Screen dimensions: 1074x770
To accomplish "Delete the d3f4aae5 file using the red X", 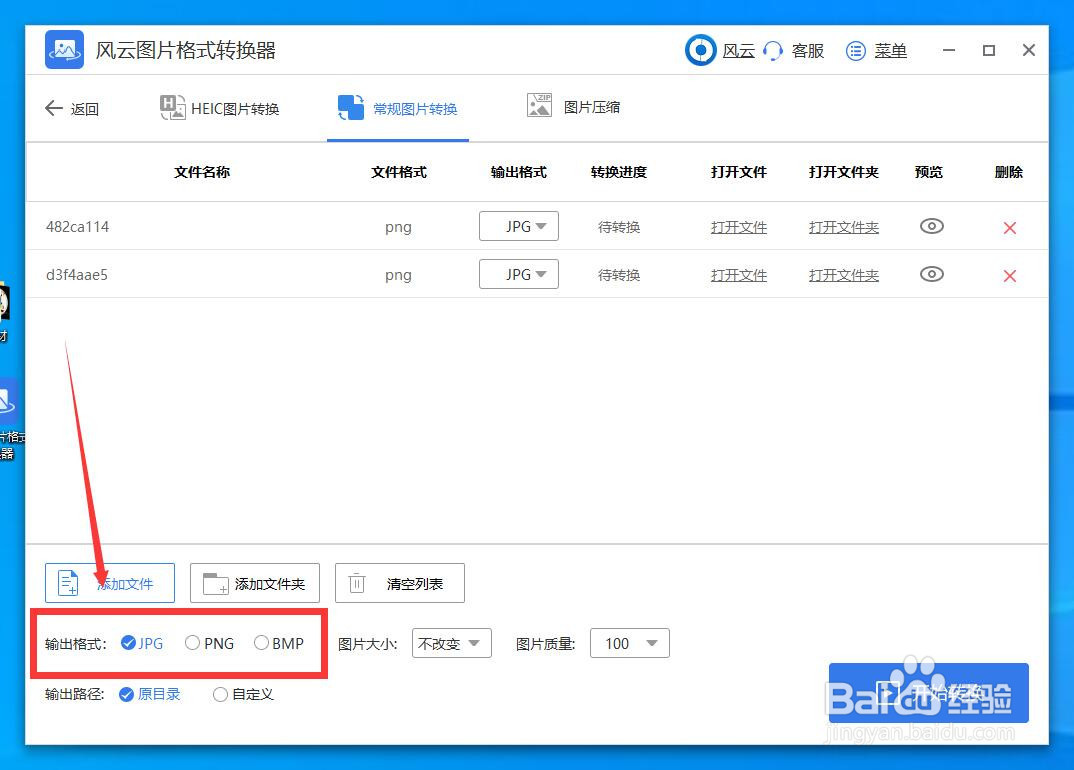I will [x=1009, y=274].
